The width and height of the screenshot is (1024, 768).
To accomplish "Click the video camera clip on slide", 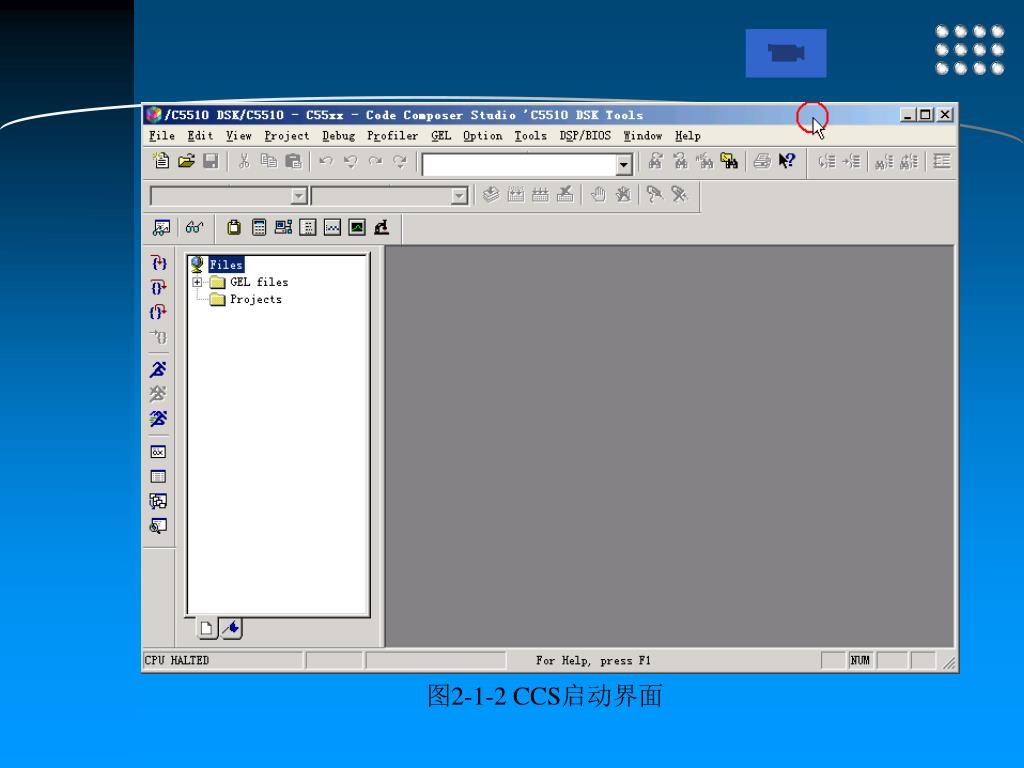I will 786,53.
